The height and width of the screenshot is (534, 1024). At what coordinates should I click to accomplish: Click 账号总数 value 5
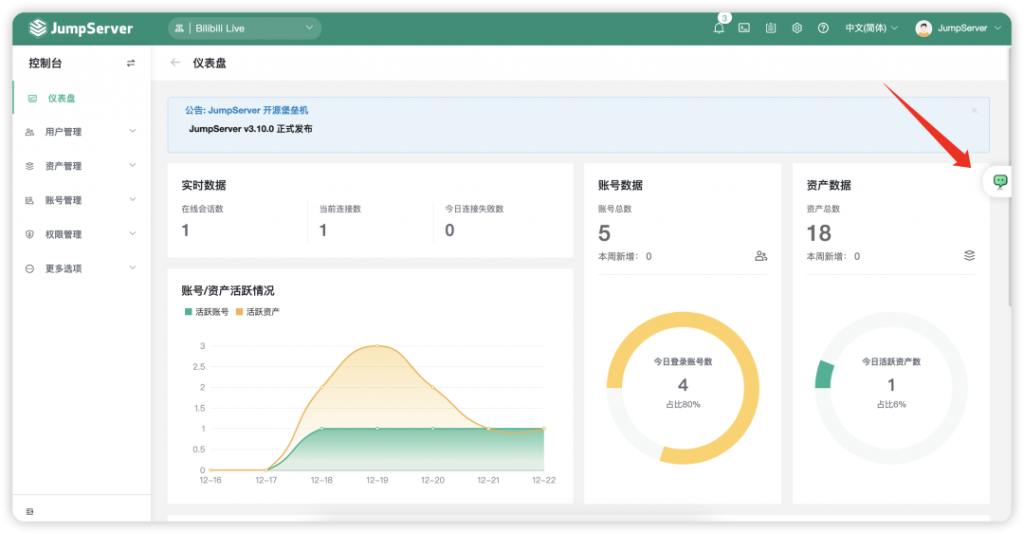604,233
